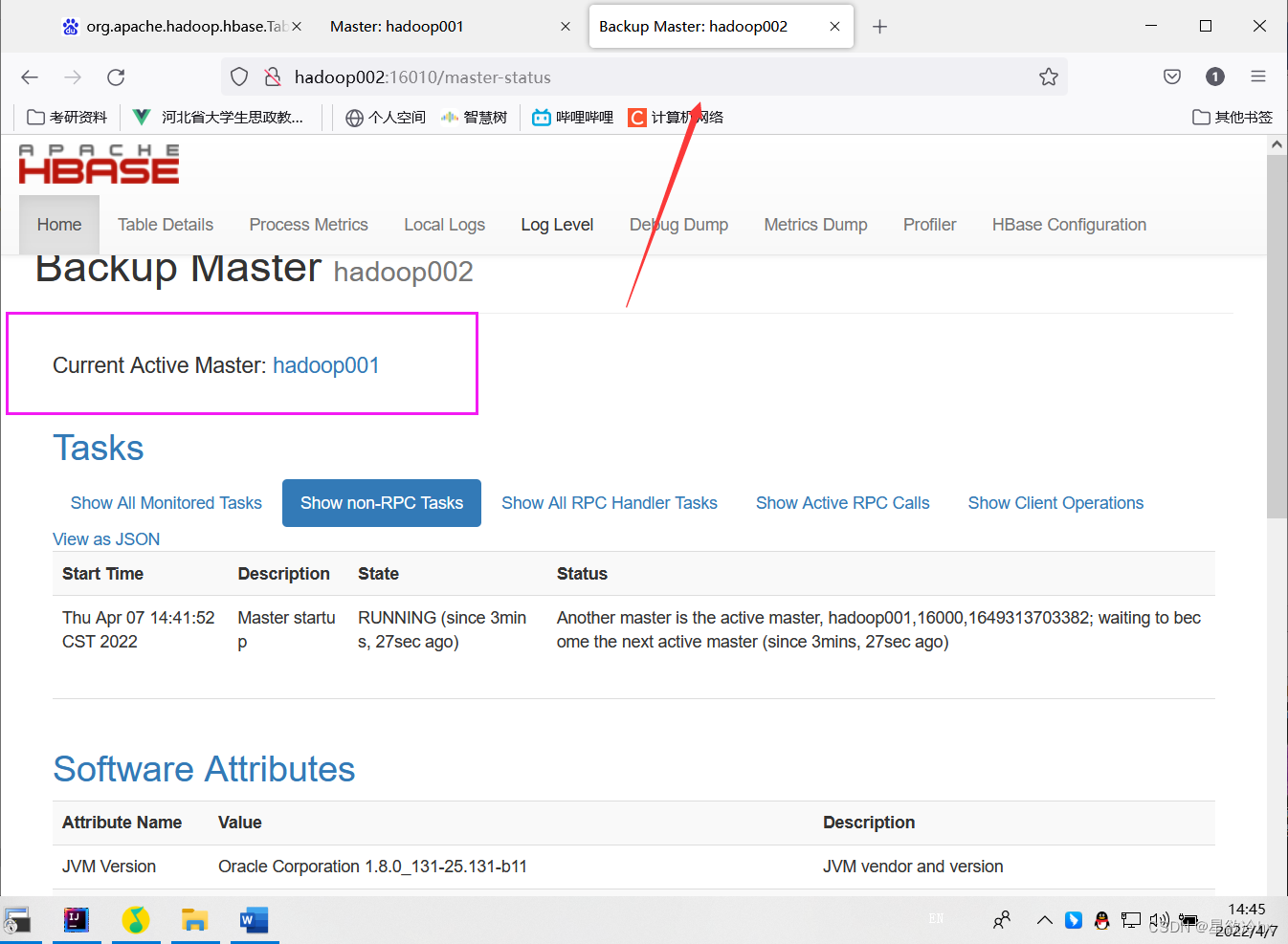Open tasks View as JSON
The width and height of the screenshot is (1288, 944).
[105, 538]
